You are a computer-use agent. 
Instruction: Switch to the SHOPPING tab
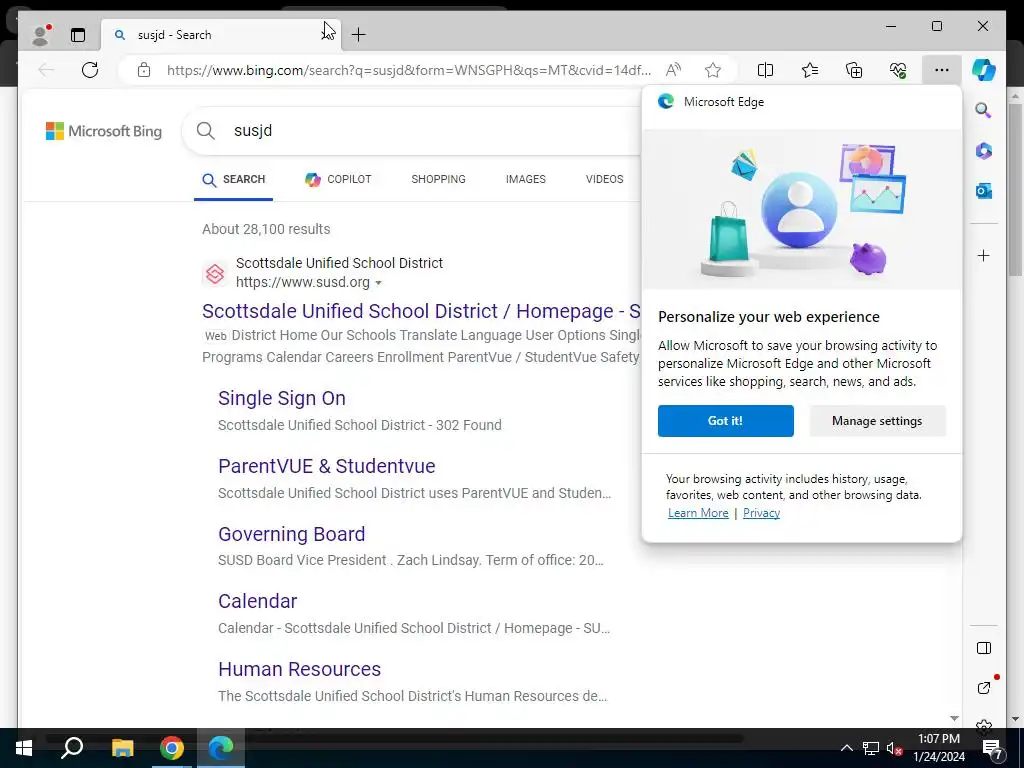(438, 180)
